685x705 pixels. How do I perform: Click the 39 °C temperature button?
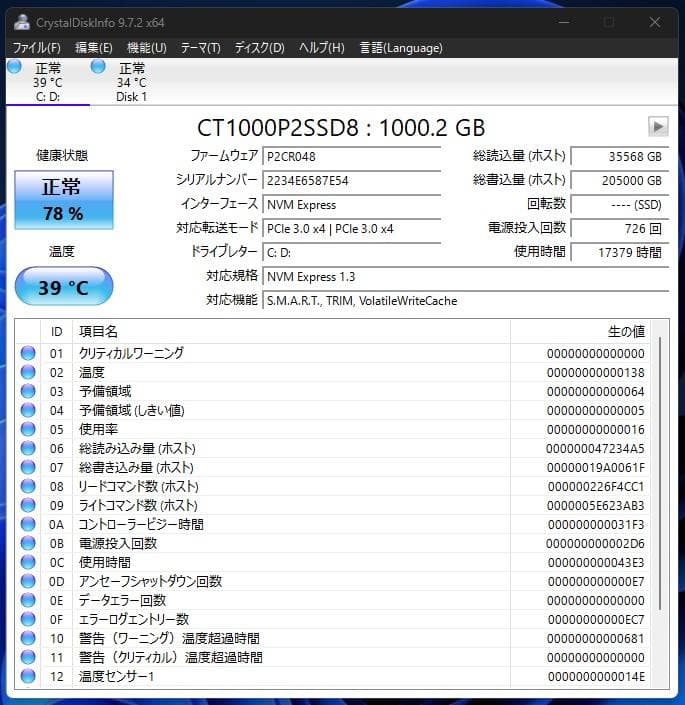coord(64,286)
